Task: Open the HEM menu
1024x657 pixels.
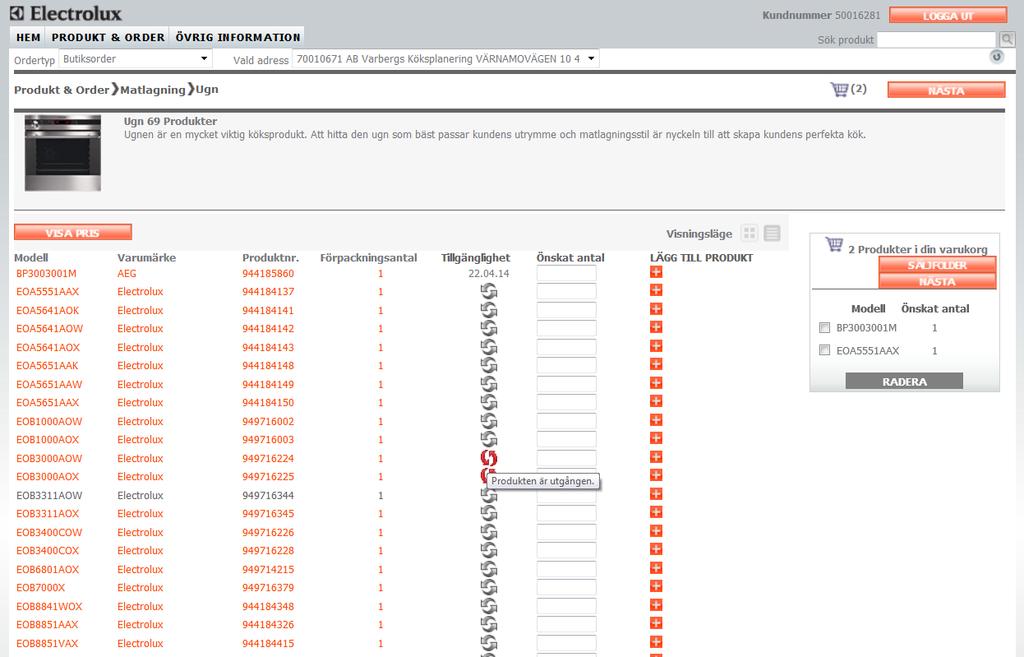Action: (28, 37)
